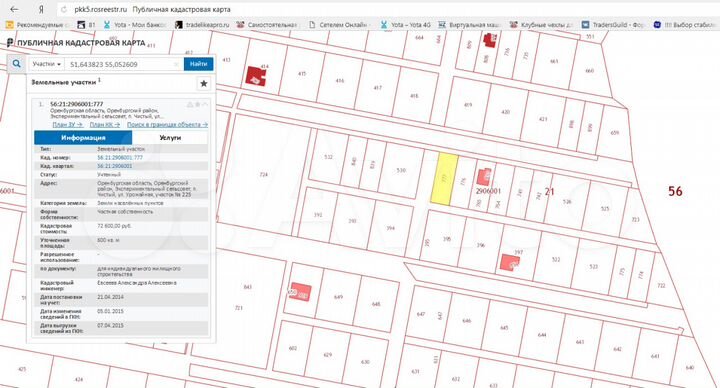720x388 pixels.
Task: Click map parcel 724
Action: pos(264,174)
